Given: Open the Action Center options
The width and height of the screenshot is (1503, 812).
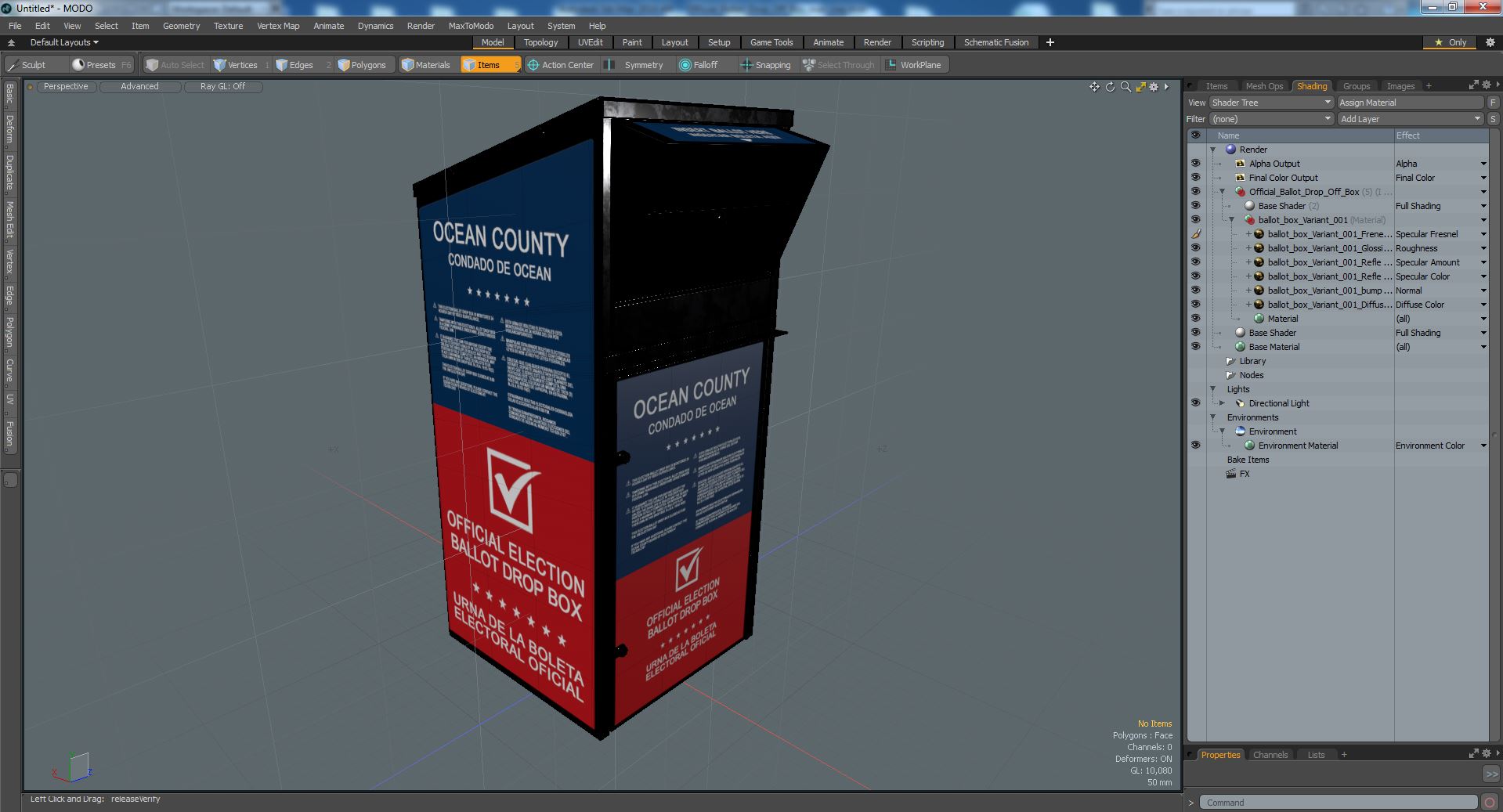Looking at the screenshot, I should 561,65.
